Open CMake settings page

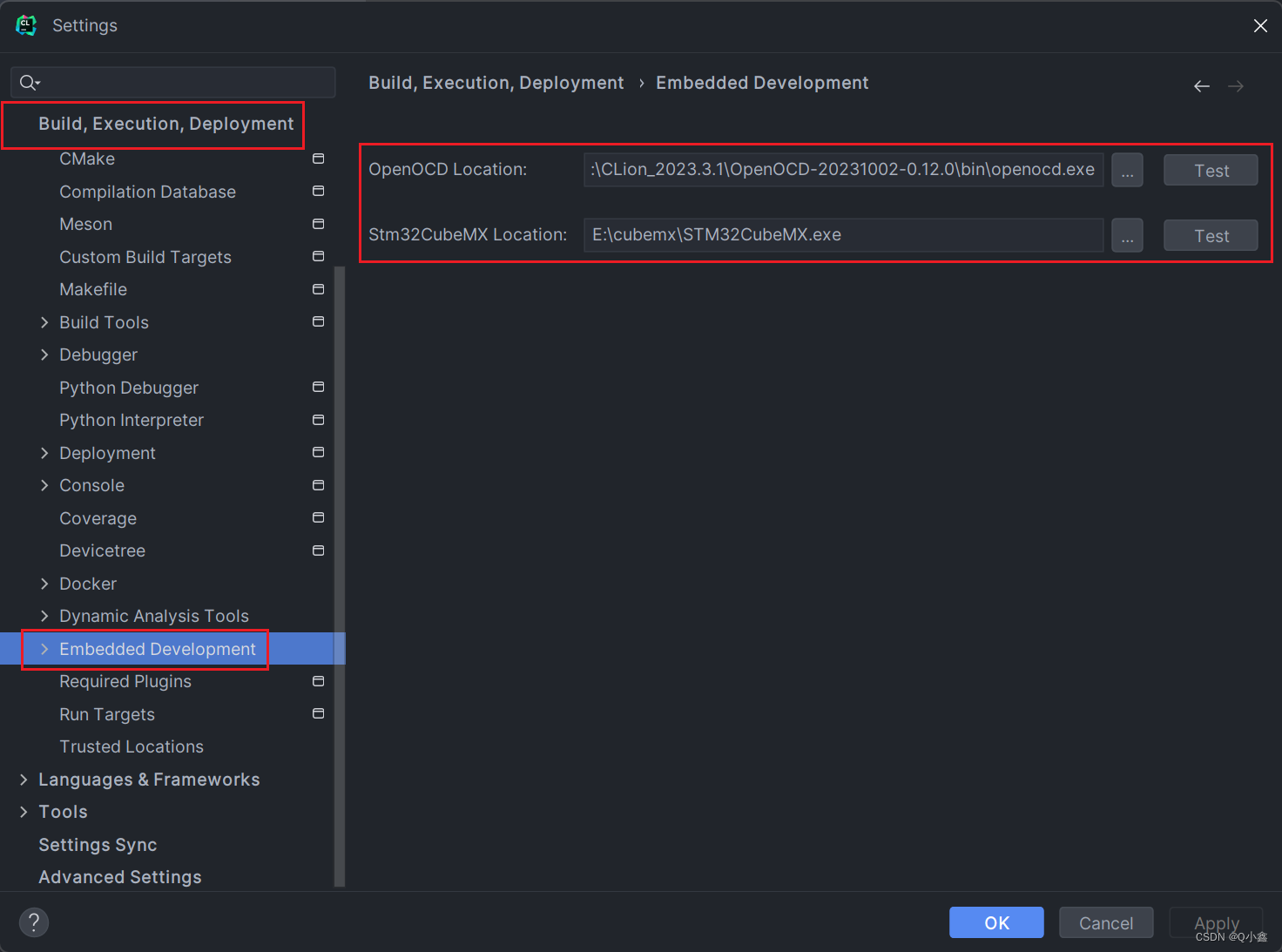[87, 159]
